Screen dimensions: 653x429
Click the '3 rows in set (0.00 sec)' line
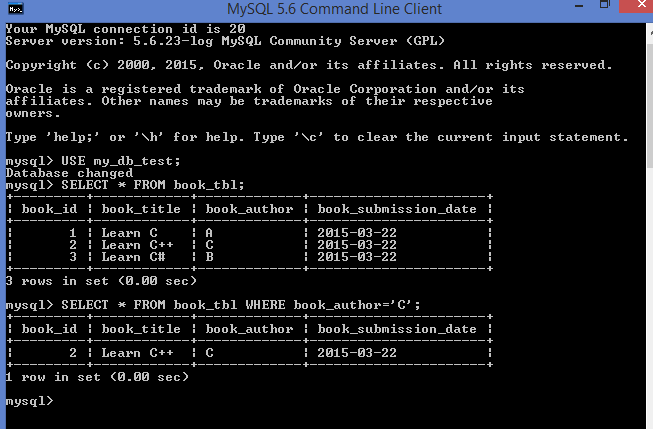click(x=101, y=281)
